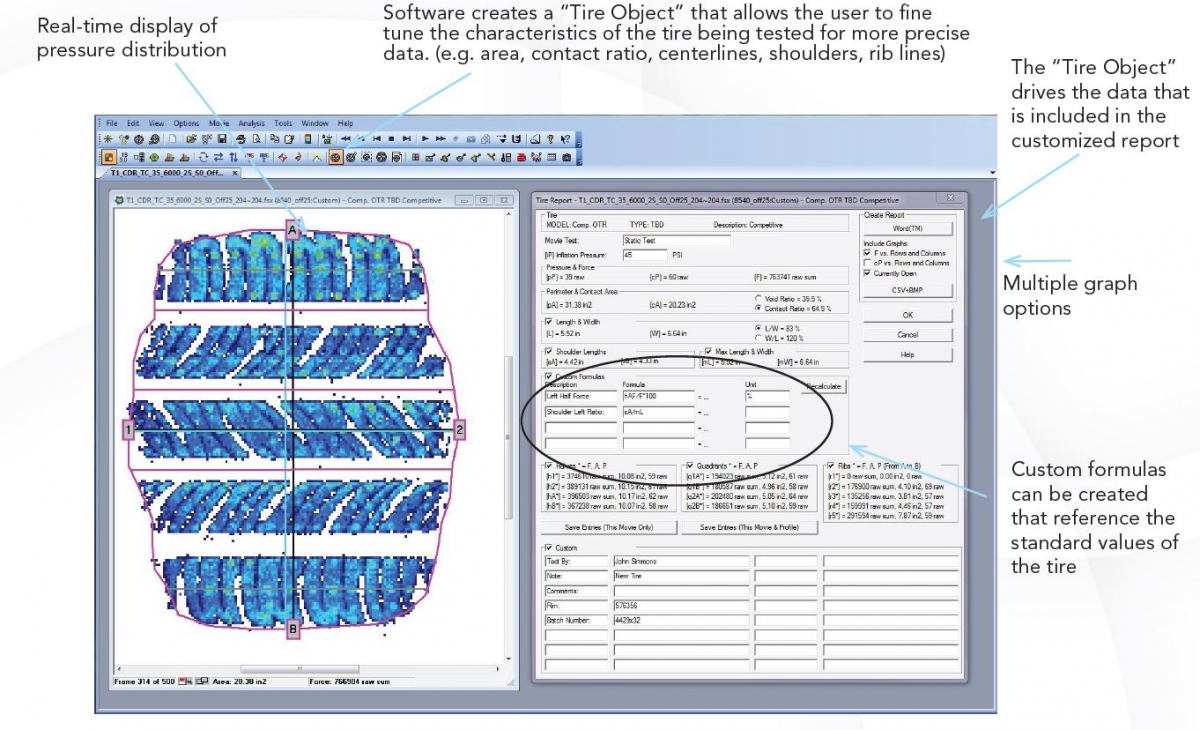The width and height of the screenshot is (1200, 730).
Task: Click the Recalculate button
Action: [x=824, y=386]
